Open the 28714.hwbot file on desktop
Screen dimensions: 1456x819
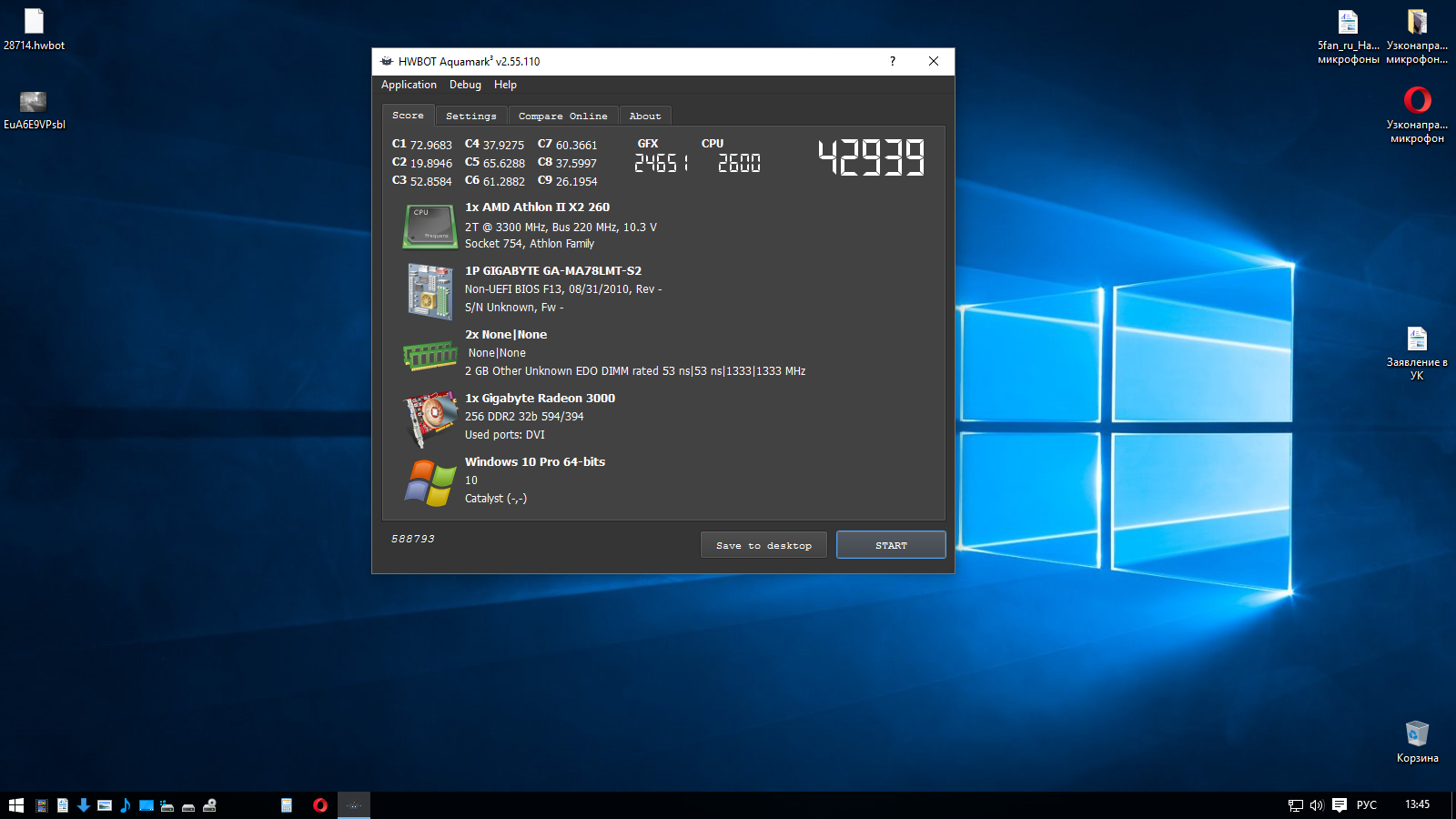click(x=34, y=28)
